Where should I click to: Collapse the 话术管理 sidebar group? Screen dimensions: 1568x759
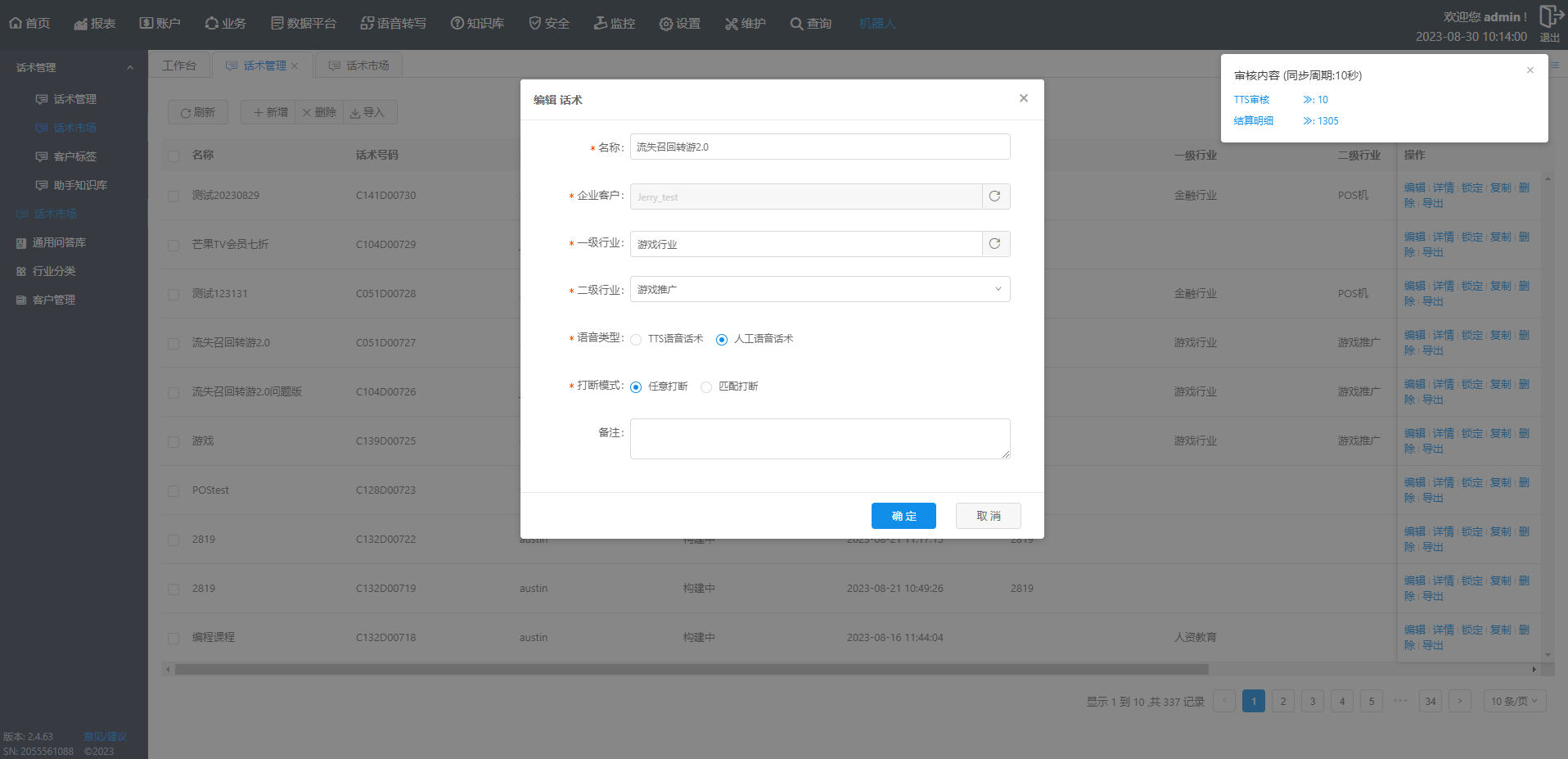[x=129, y=68]
